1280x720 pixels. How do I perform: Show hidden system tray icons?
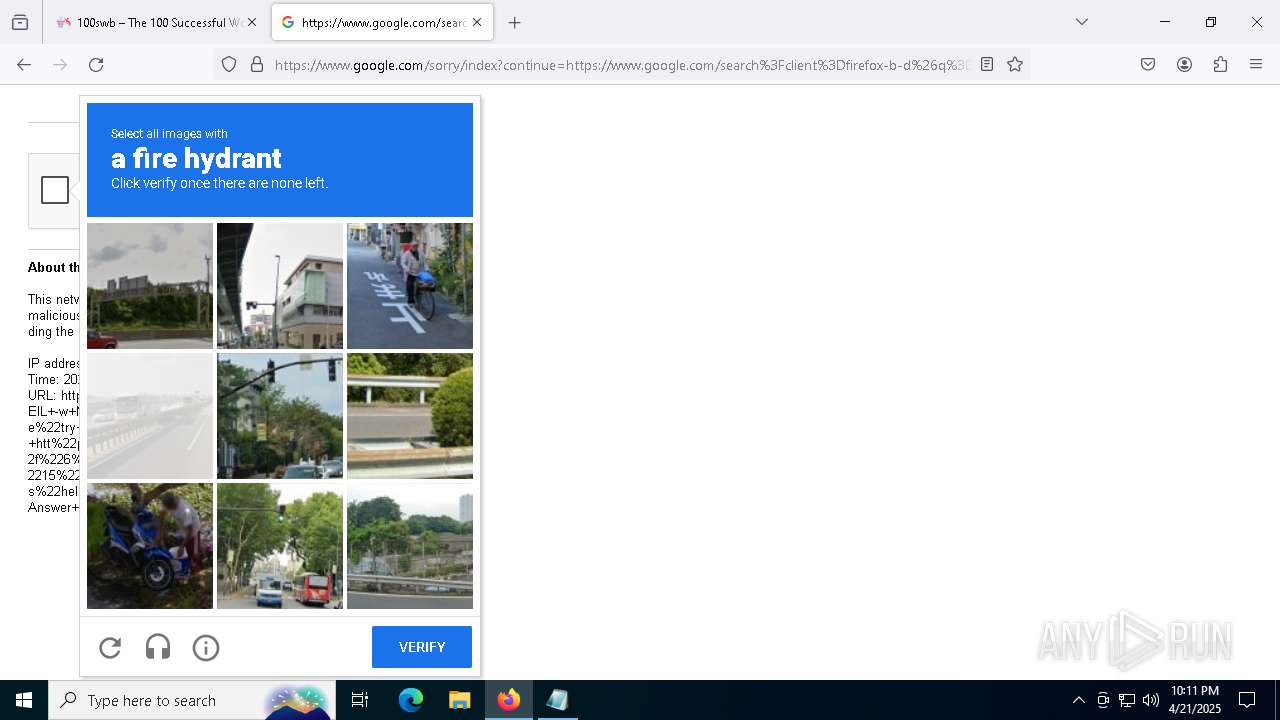pyautogui.click(x=1078, y=700)
